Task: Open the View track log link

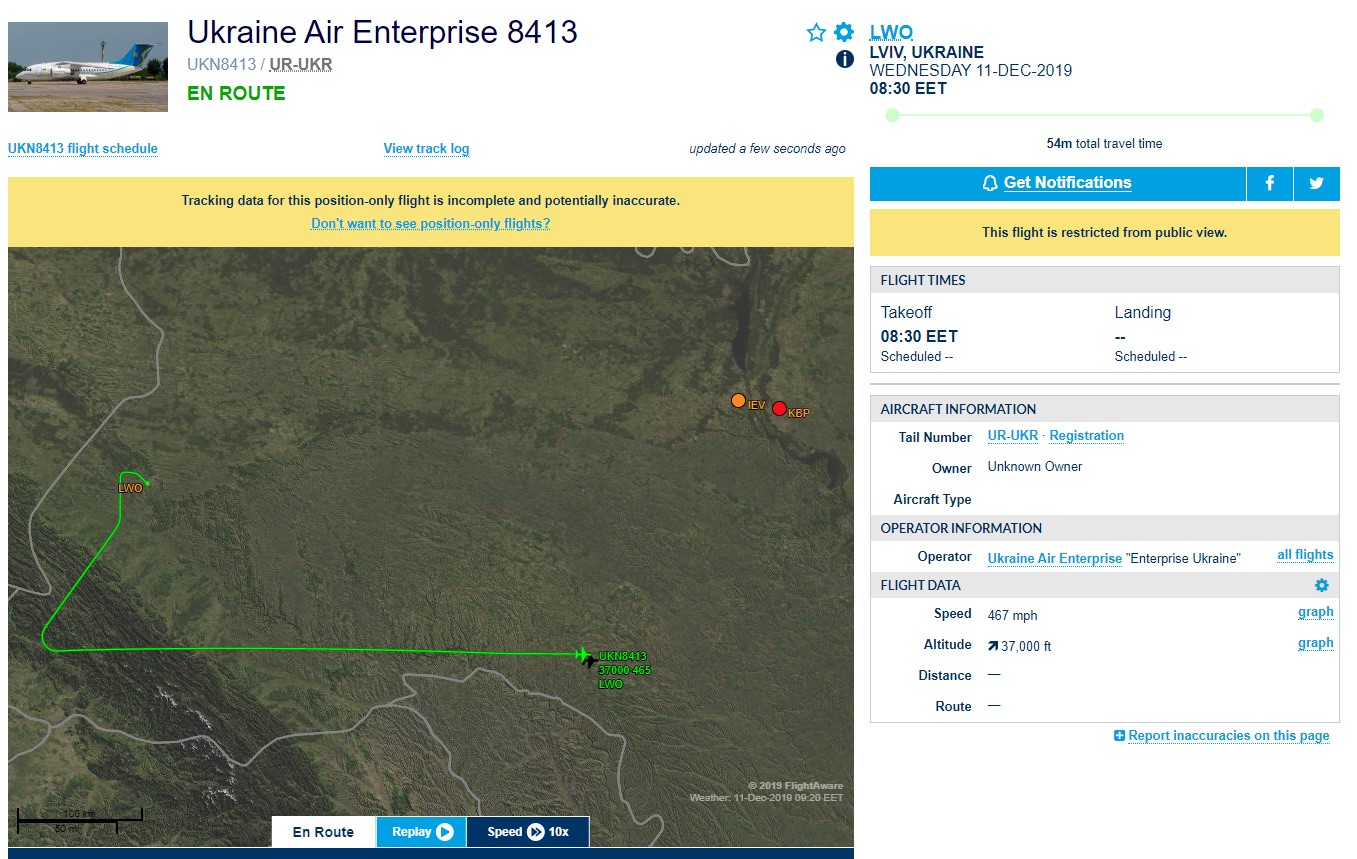Action: (426, 149)
